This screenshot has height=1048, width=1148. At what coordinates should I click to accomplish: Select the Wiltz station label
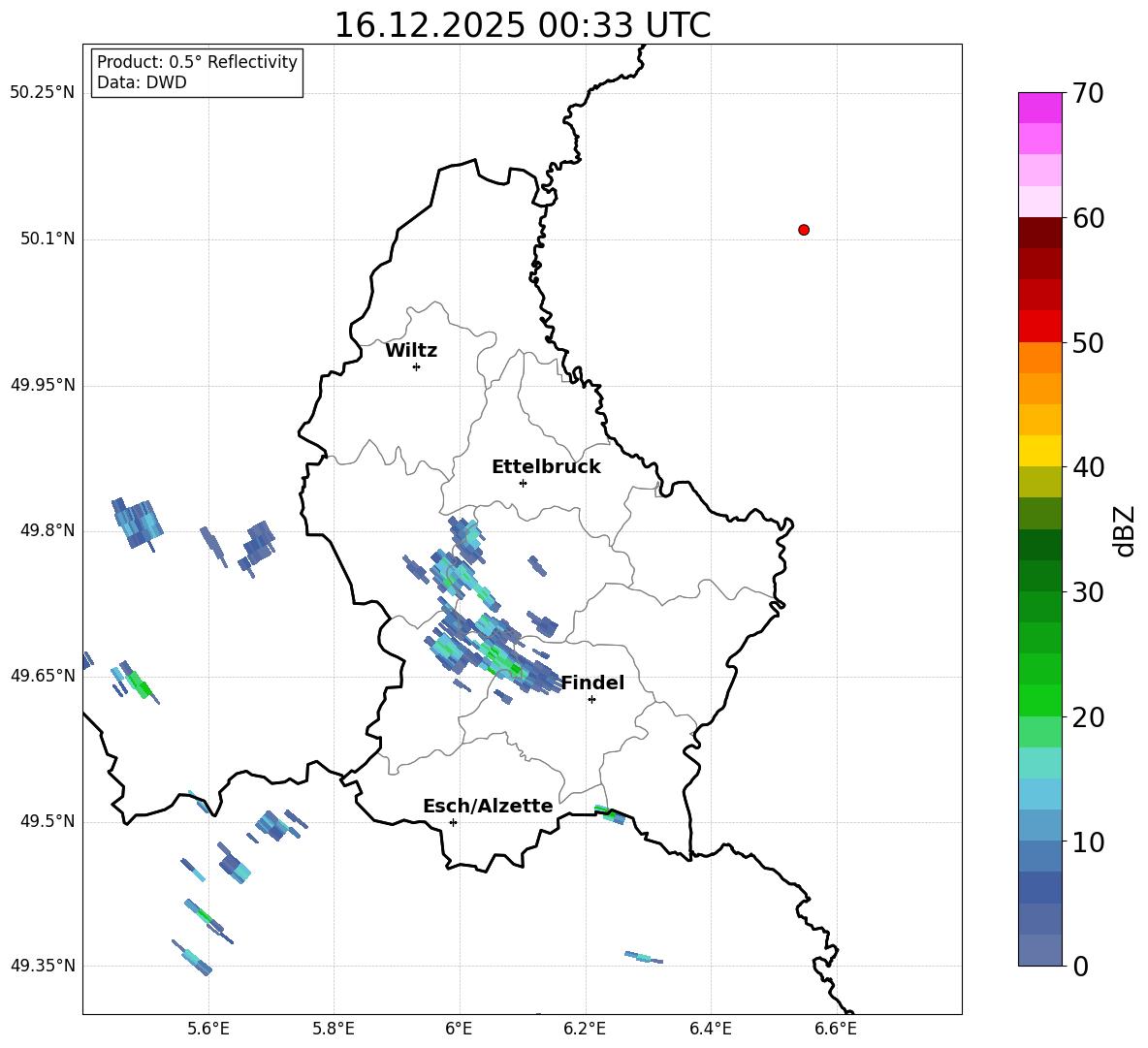(411, 351)
